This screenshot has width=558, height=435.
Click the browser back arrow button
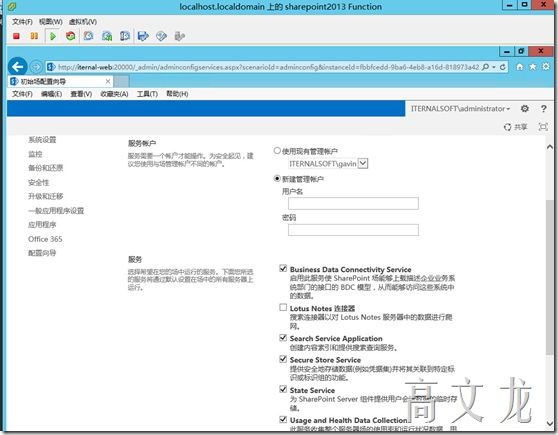[17, 67]
